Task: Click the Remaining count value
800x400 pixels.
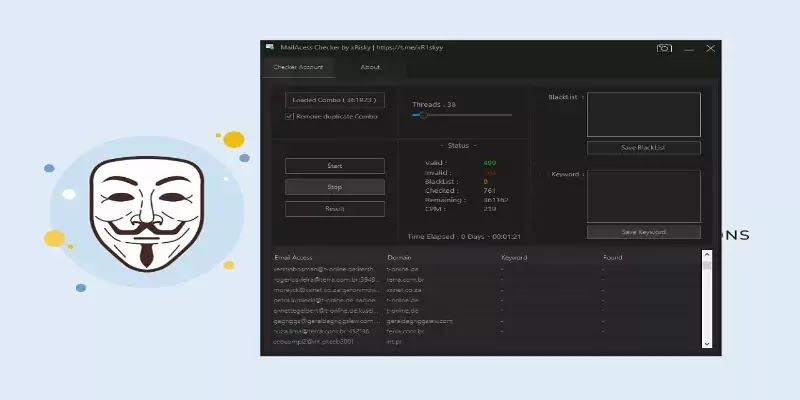Action: pyautogui.click(x=495, y=200)
